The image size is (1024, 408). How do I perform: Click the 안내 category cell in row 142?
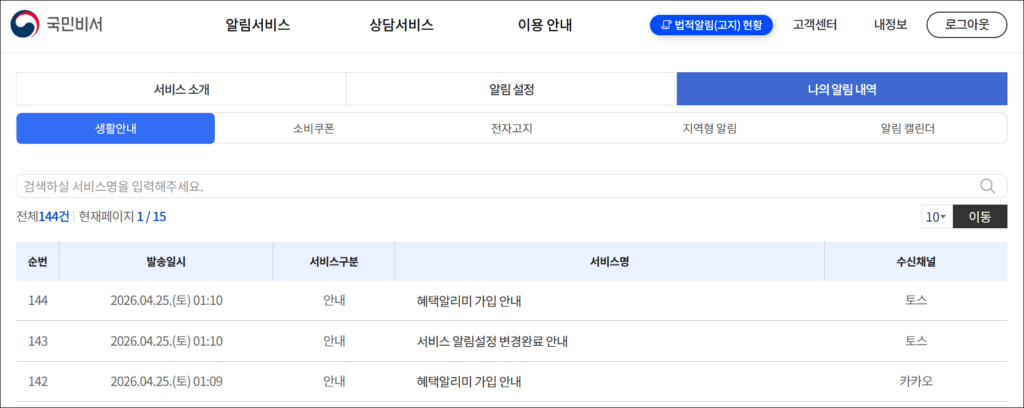point(334,382)
